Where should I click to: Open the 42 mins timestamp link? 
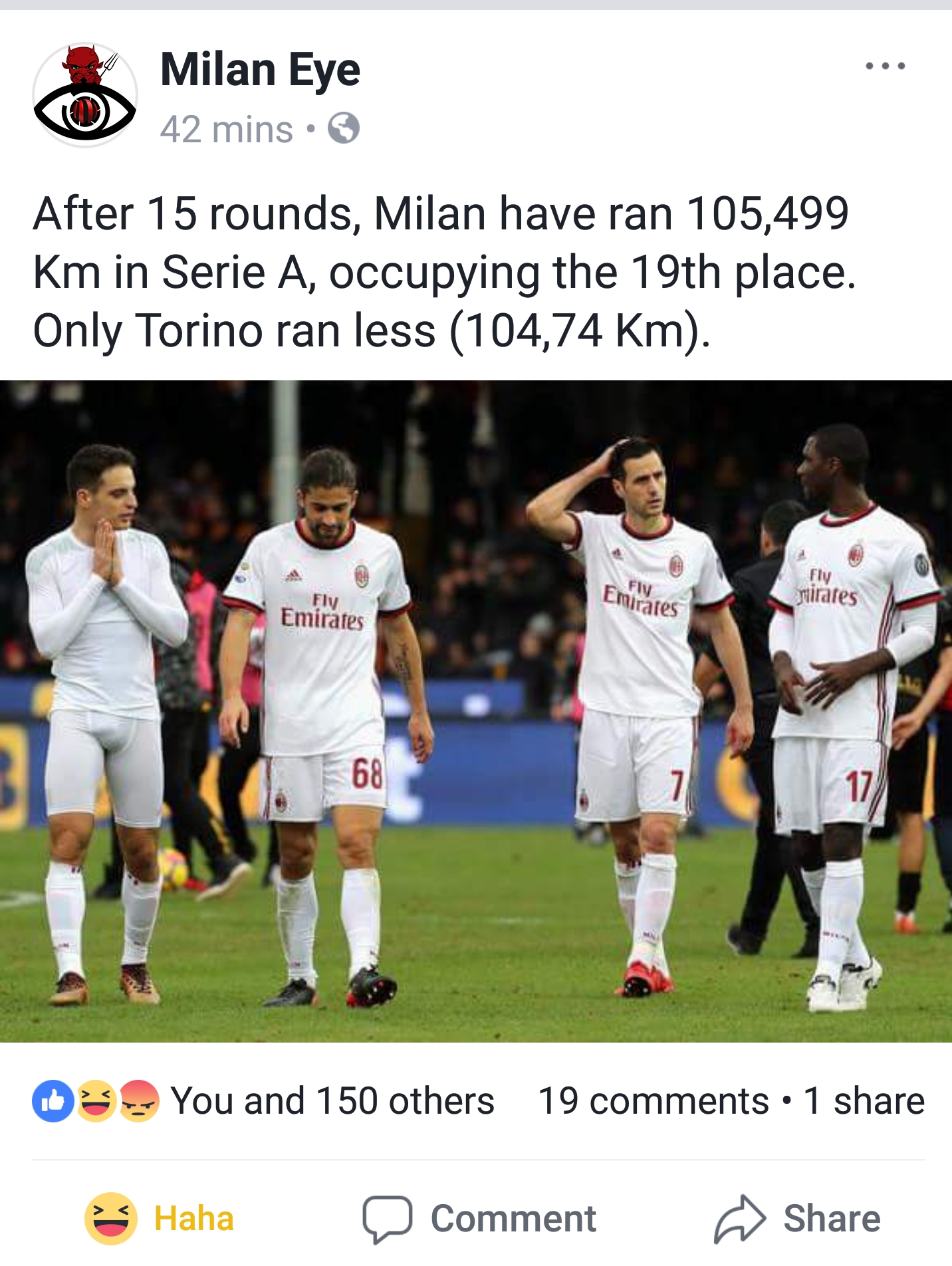coord(227,129)
